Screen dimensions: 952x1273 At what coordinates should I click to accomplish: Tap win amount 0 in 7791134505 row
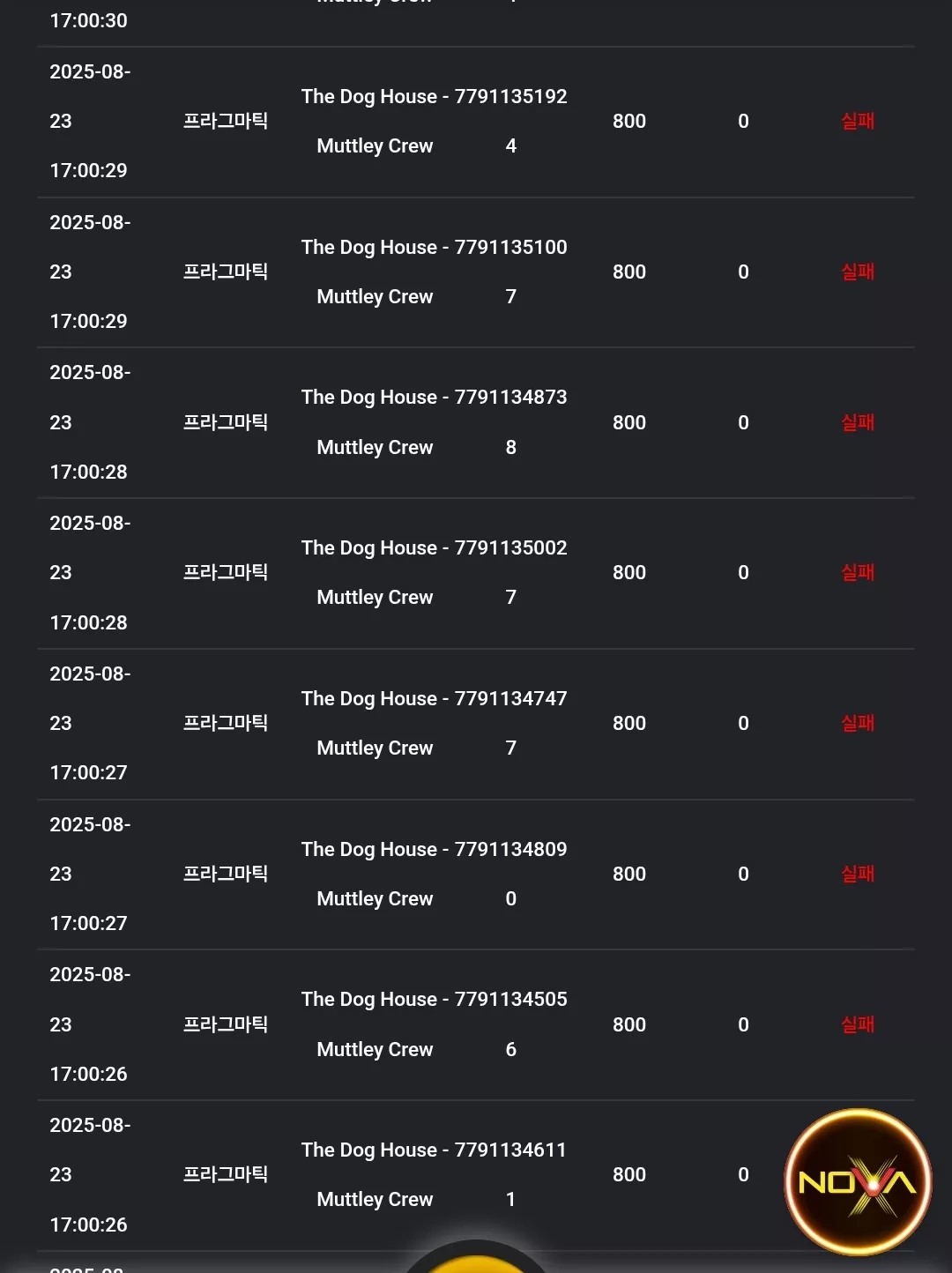[x=743, y=1024]
